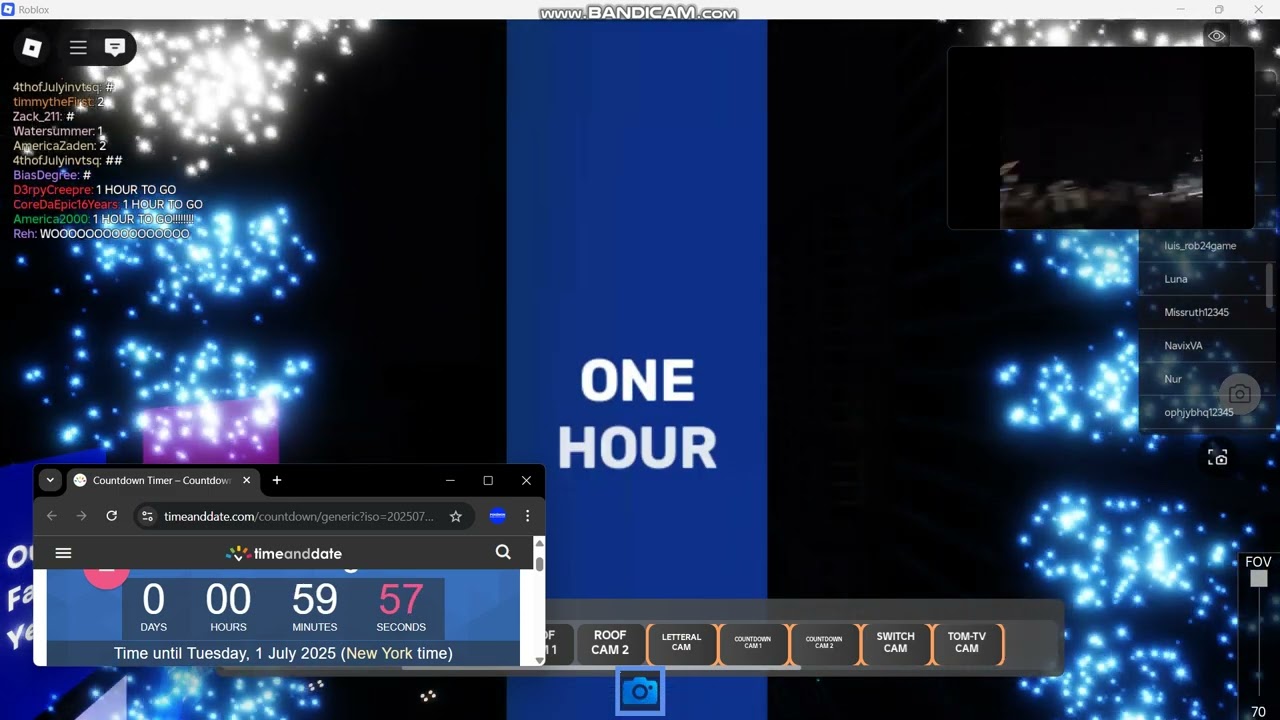Click chat username Zack_211

tap(37, 117)
